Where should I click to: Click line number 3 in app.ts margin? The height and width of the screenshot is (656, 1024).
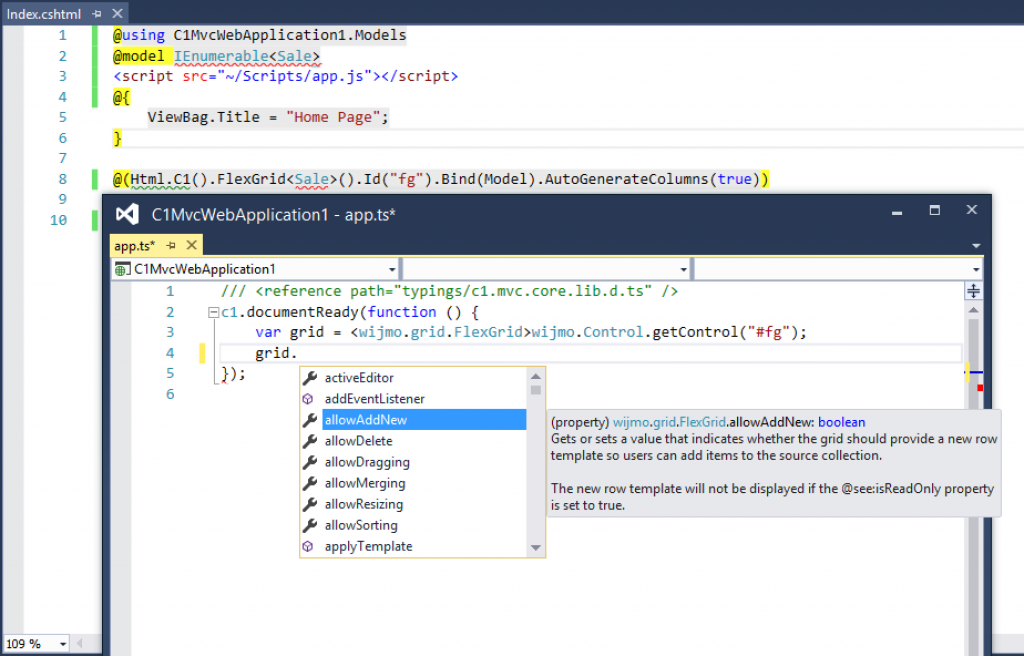(170, 332)
